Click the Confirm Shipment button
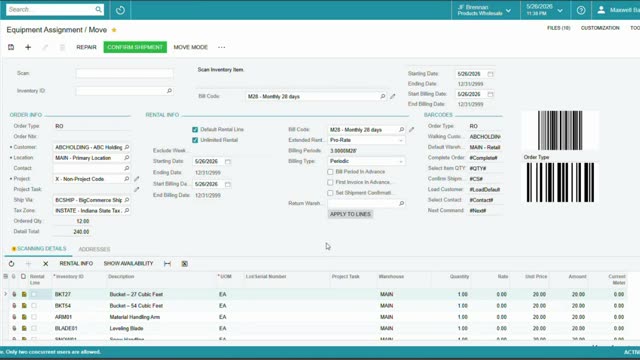 [x=135, y=47]
